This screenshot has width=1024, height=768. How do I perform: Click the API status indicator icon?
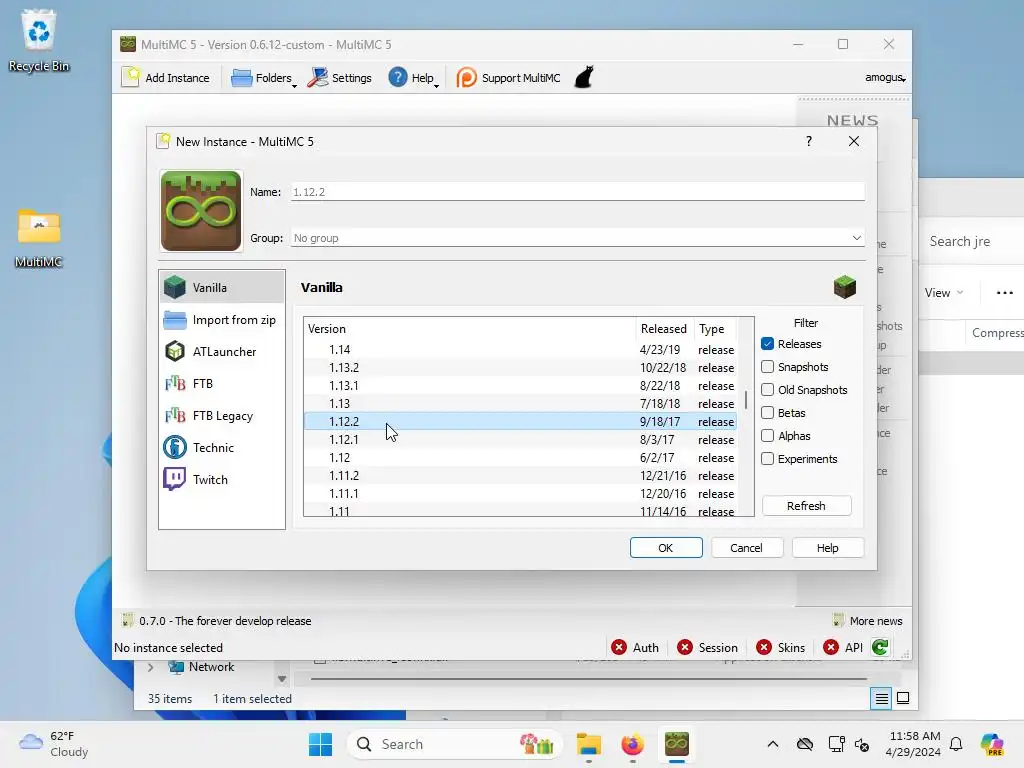831,647
